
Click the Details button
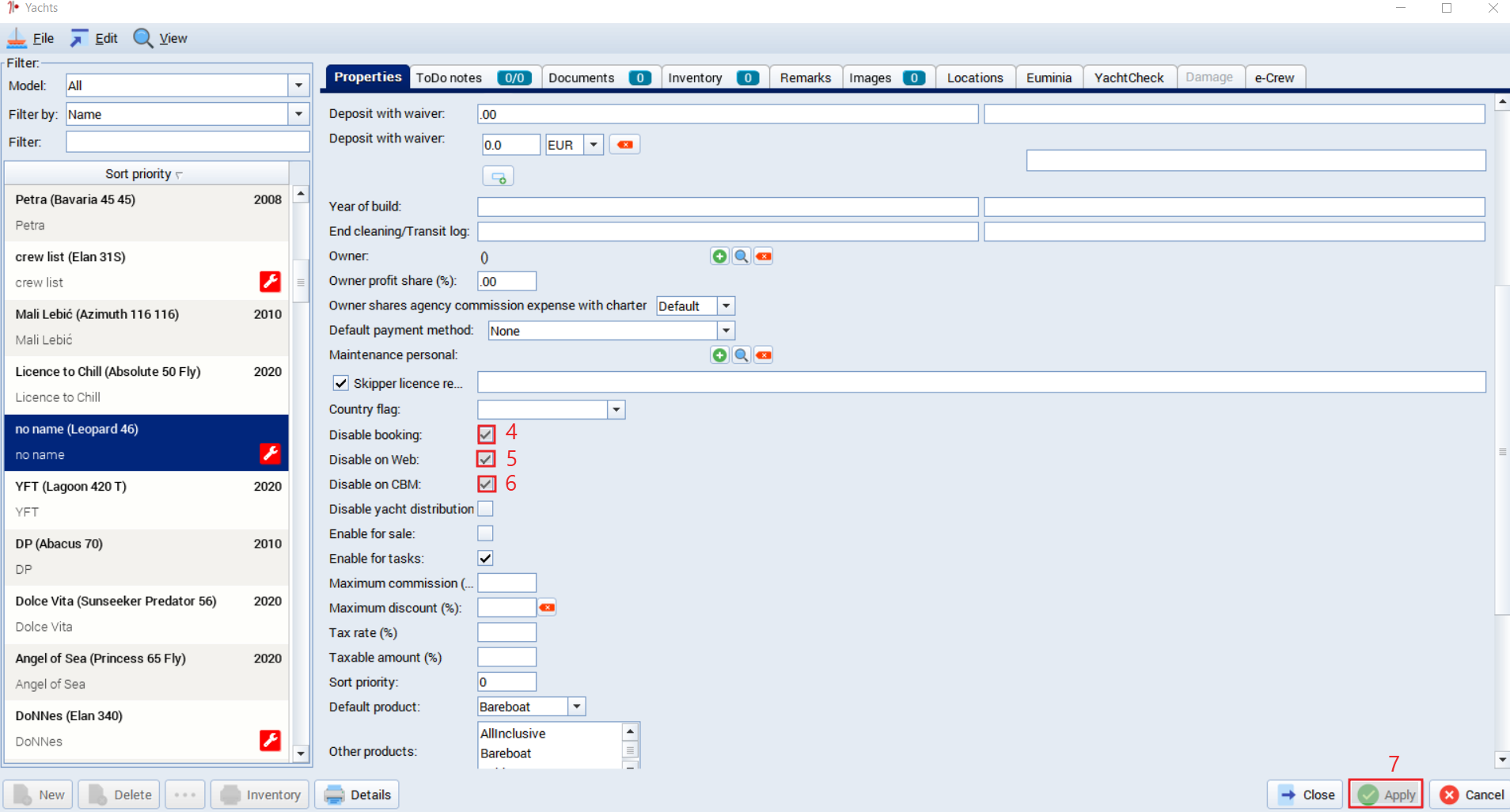coord(357,795)
